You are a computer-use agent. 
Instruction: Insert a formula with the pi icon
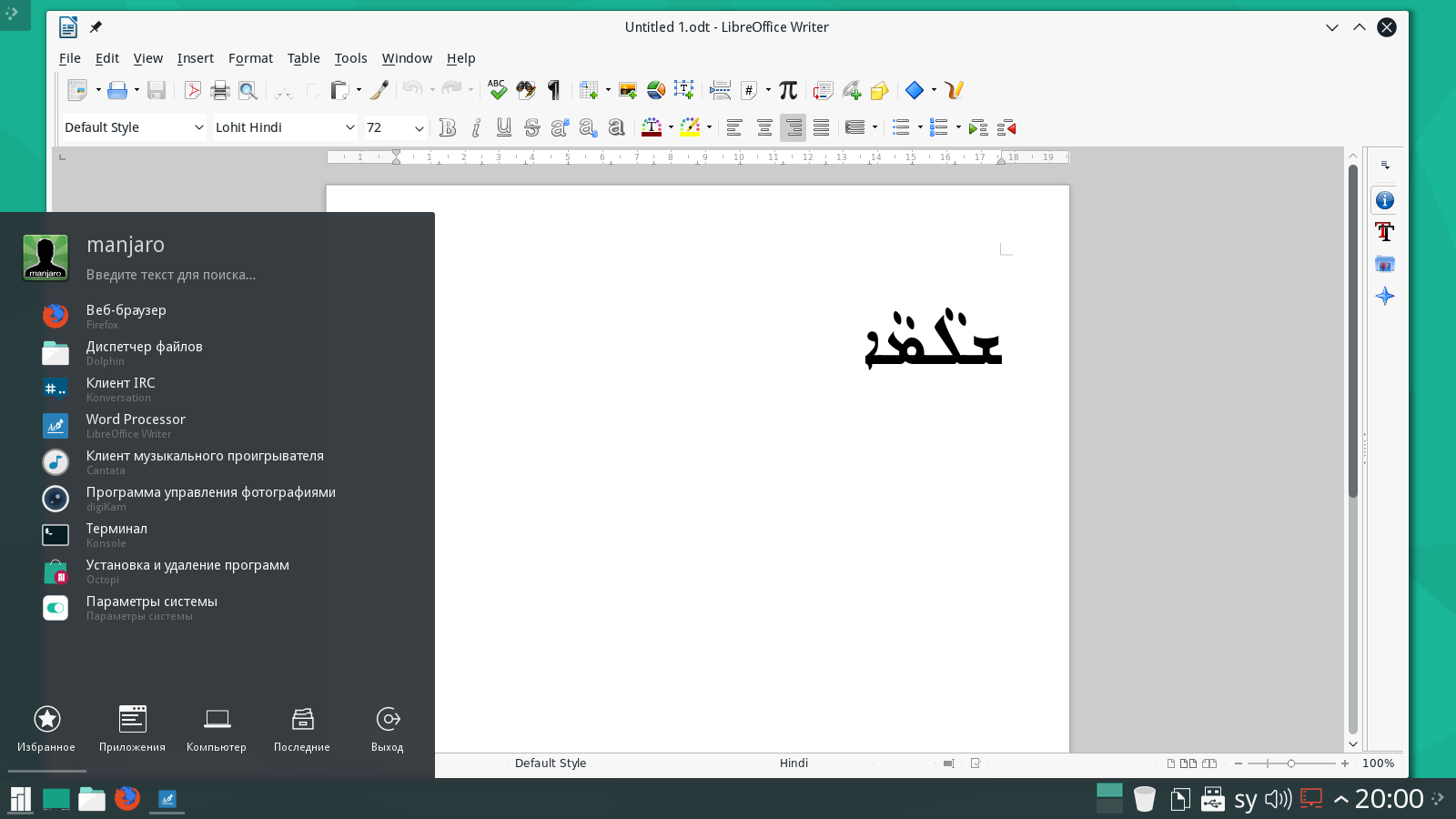coord(788,90)
